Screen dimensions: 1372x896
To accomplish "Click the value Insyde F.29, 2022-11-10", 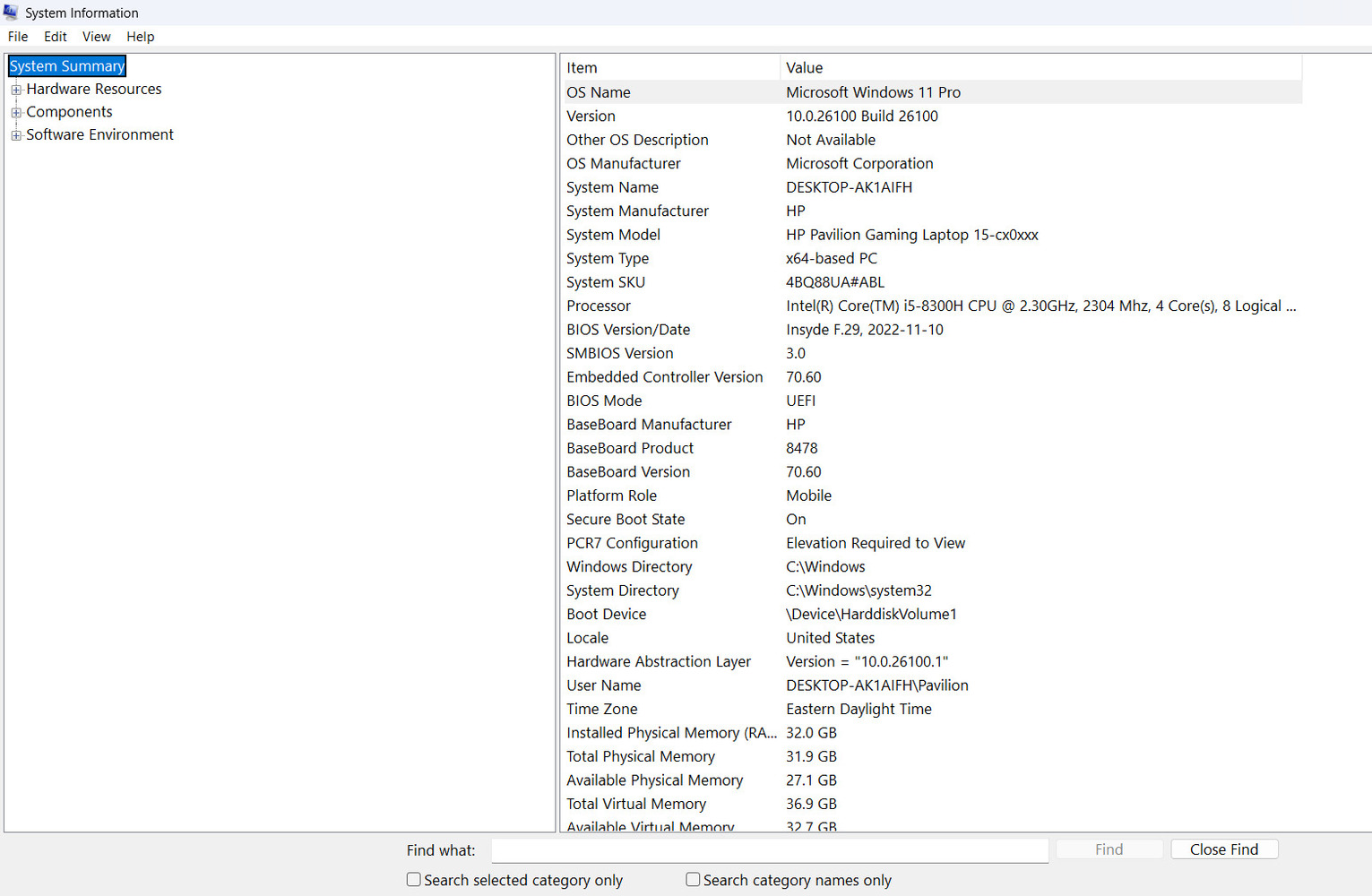I will [x=865, y=330].
